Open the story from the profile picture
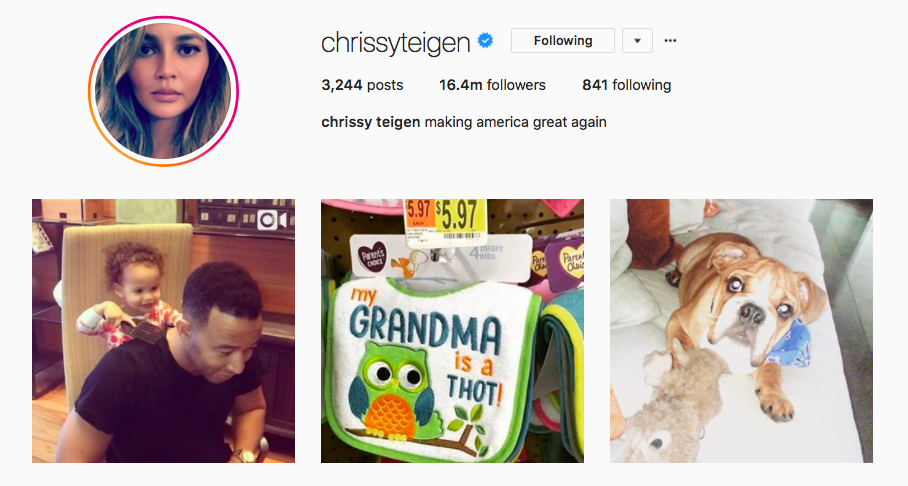 point(163,91)
